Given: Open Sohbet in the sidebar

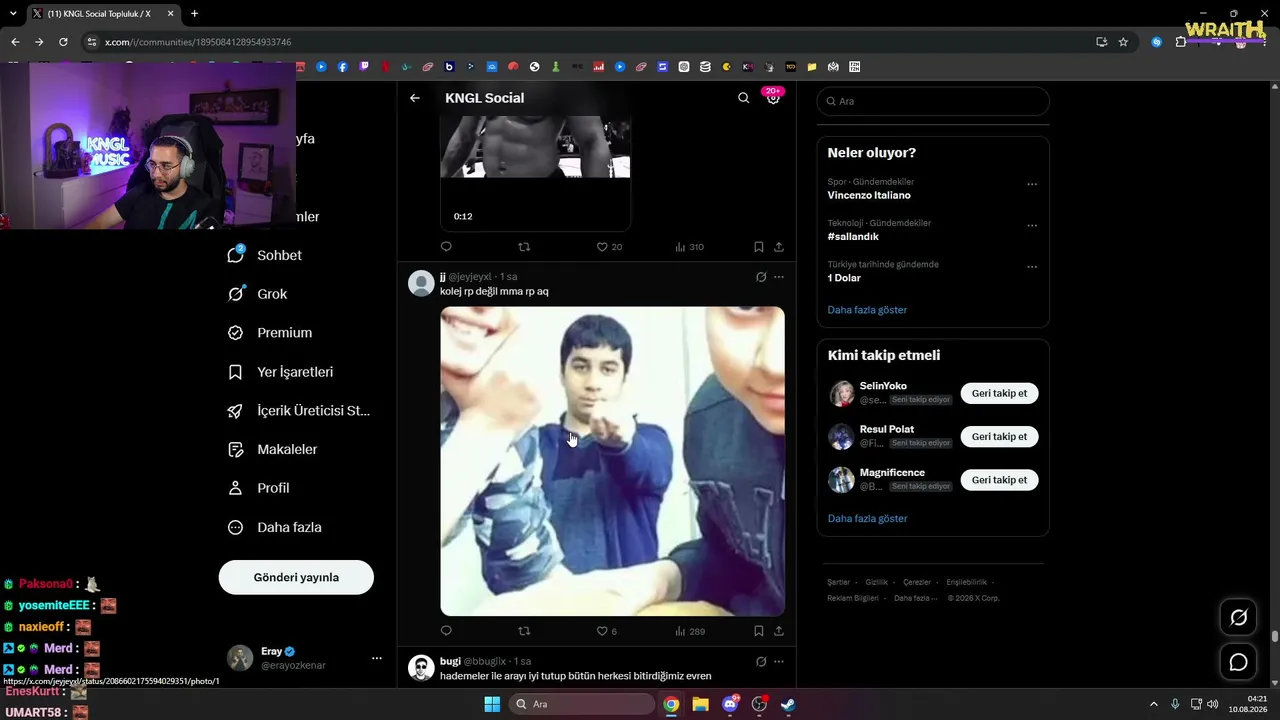Looking at the screenshot, I should tap(265, 255).
